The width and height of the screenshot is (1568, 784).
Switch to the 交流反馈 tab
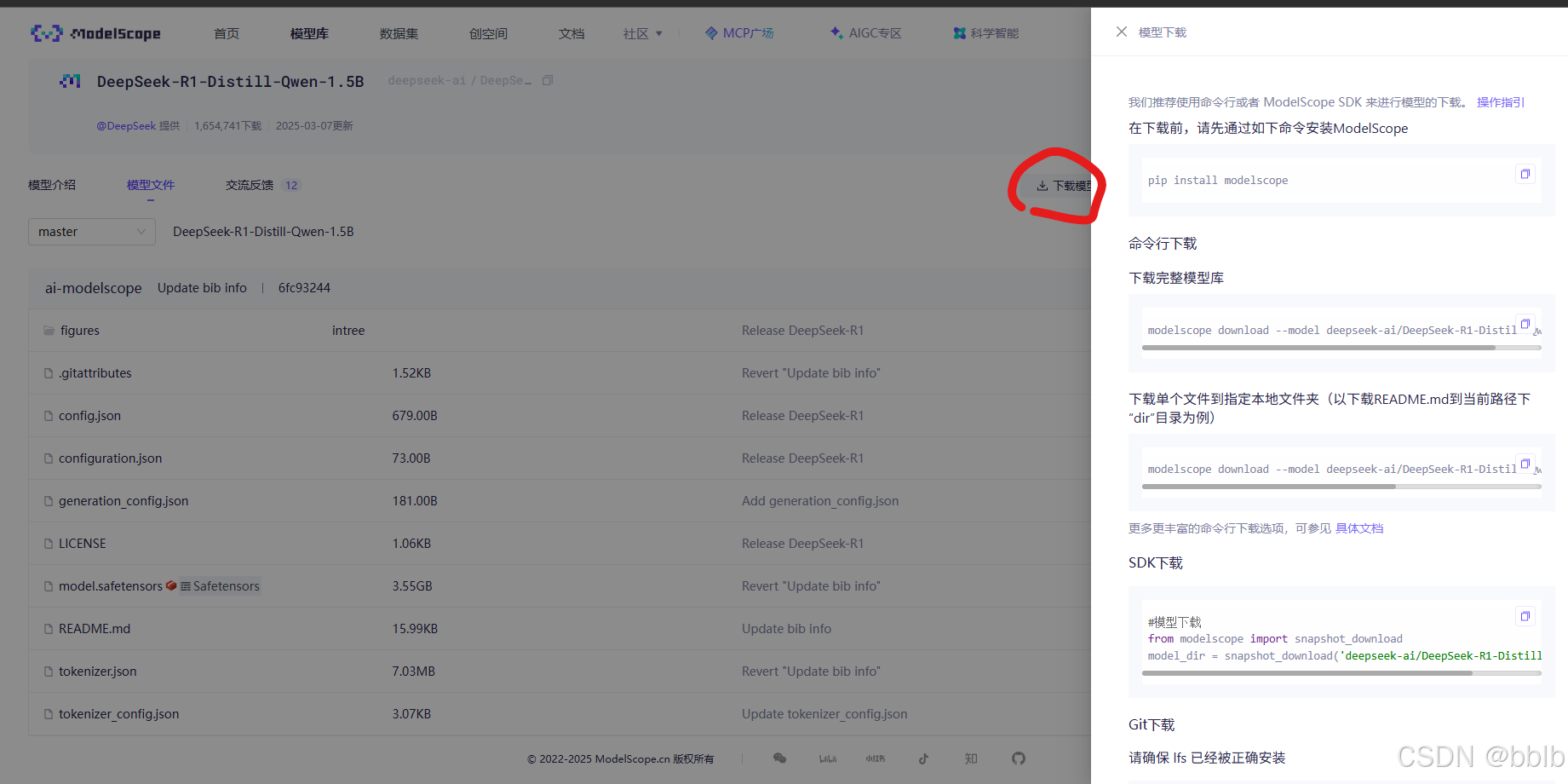tap(262, 185)
